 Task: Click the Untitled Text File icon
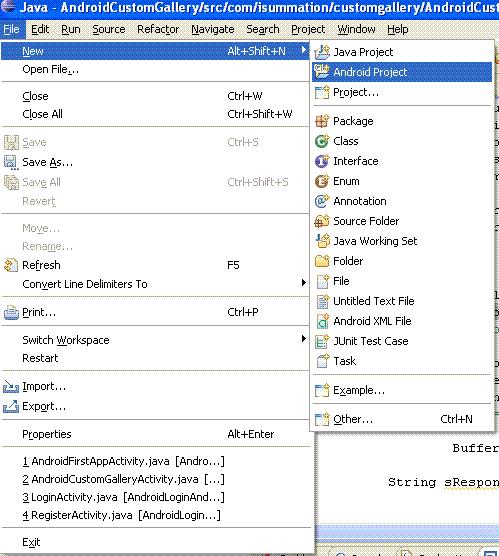323,301
